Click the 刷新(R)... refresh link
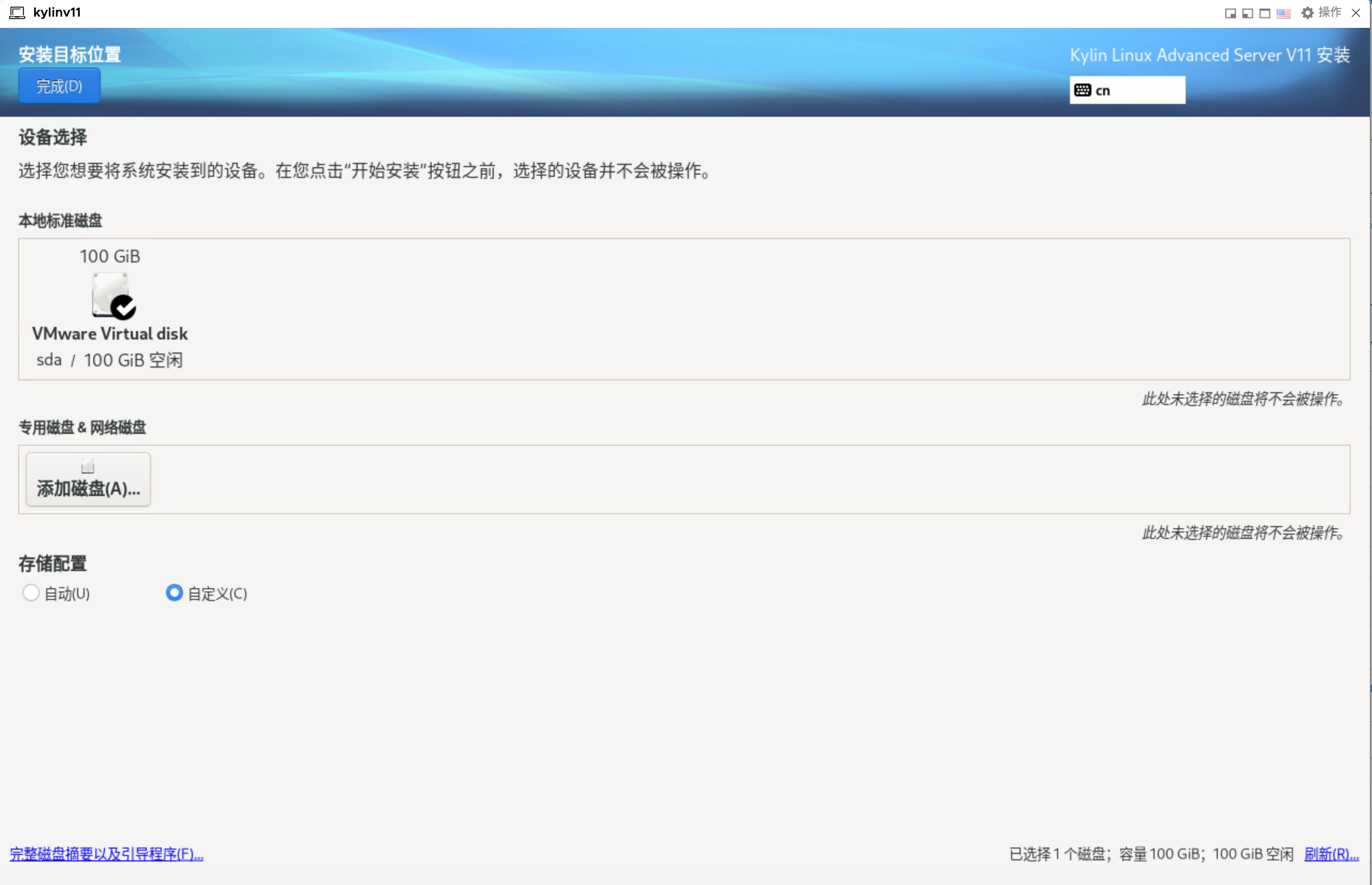The width and height of the screenshot is (1372, 885). [x=1331, y=854]
